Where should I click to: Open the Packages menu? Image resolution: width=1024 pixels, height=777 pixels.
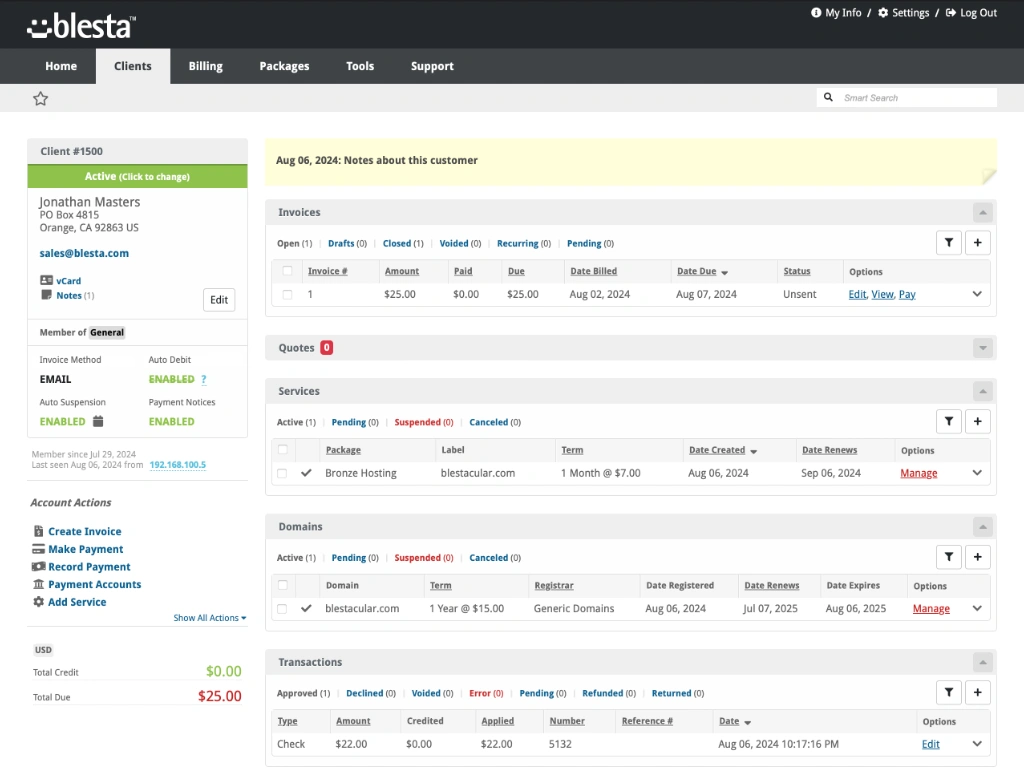point(284,66)
